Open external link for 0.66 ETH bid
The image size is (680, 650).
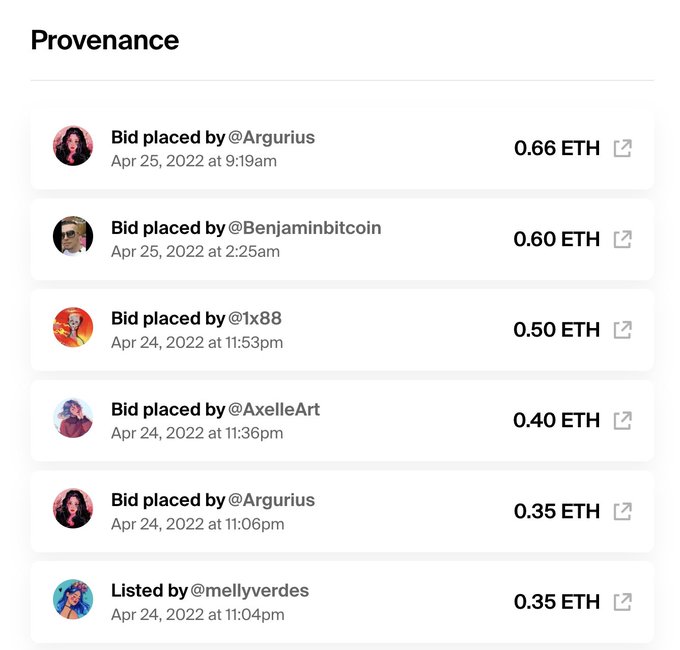click(x=622, y=148)
